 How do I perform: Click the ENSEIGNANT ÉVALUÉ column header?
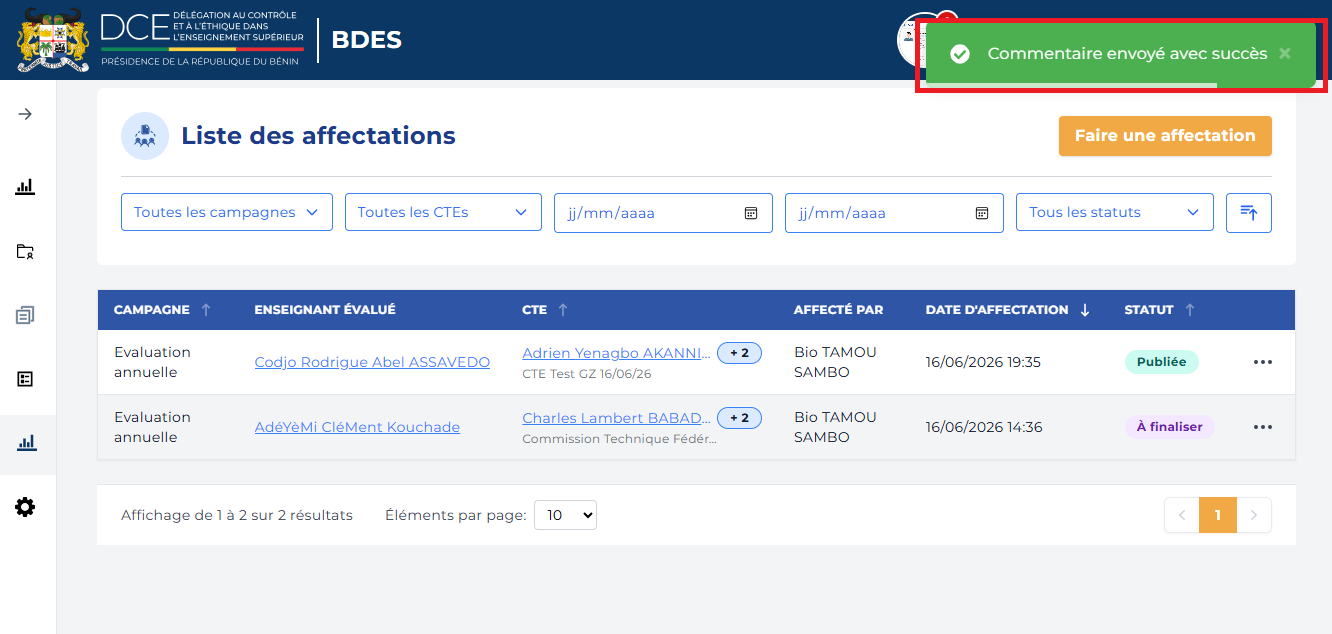pos(325,310)
